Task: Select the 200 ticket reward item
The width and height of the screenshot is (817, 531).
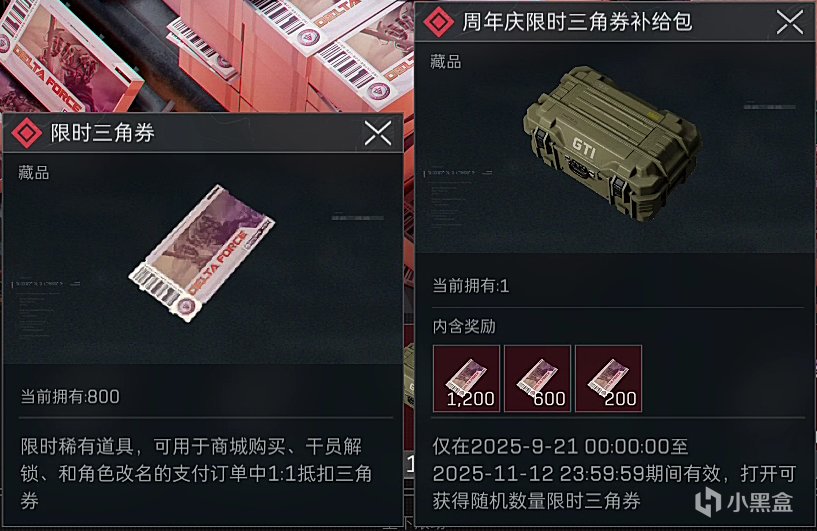Action: [x=609, y=378]
